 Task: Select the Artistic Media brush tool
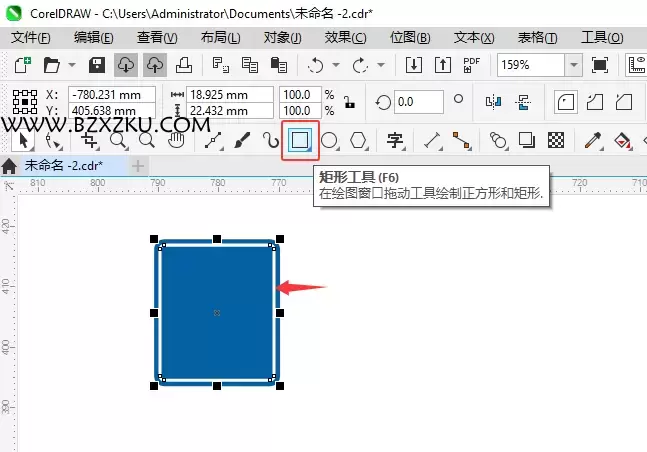tap(242, 141)
